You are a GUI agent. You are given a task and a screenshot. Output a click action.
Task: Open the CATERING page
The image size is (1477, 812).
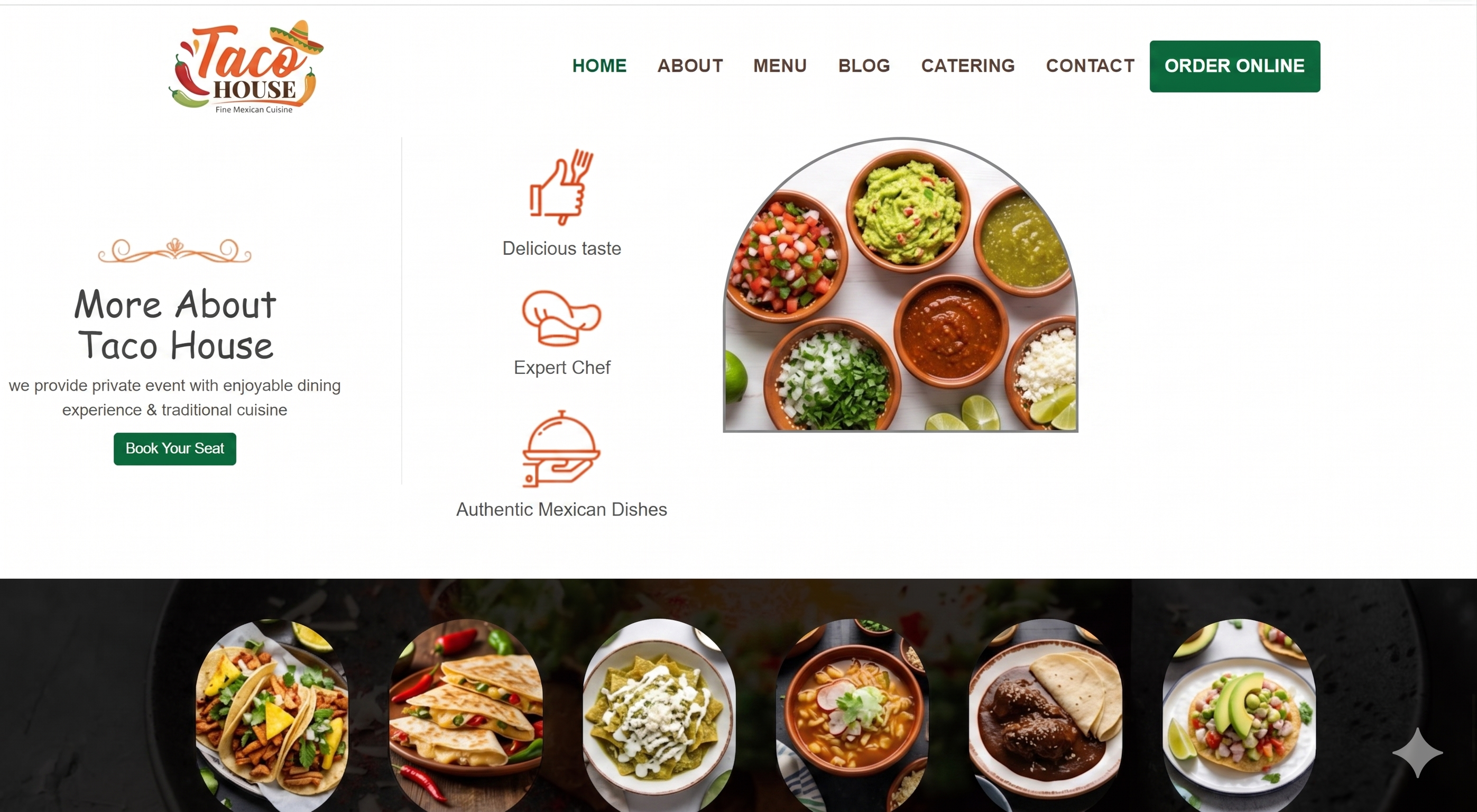pos(968,66)
